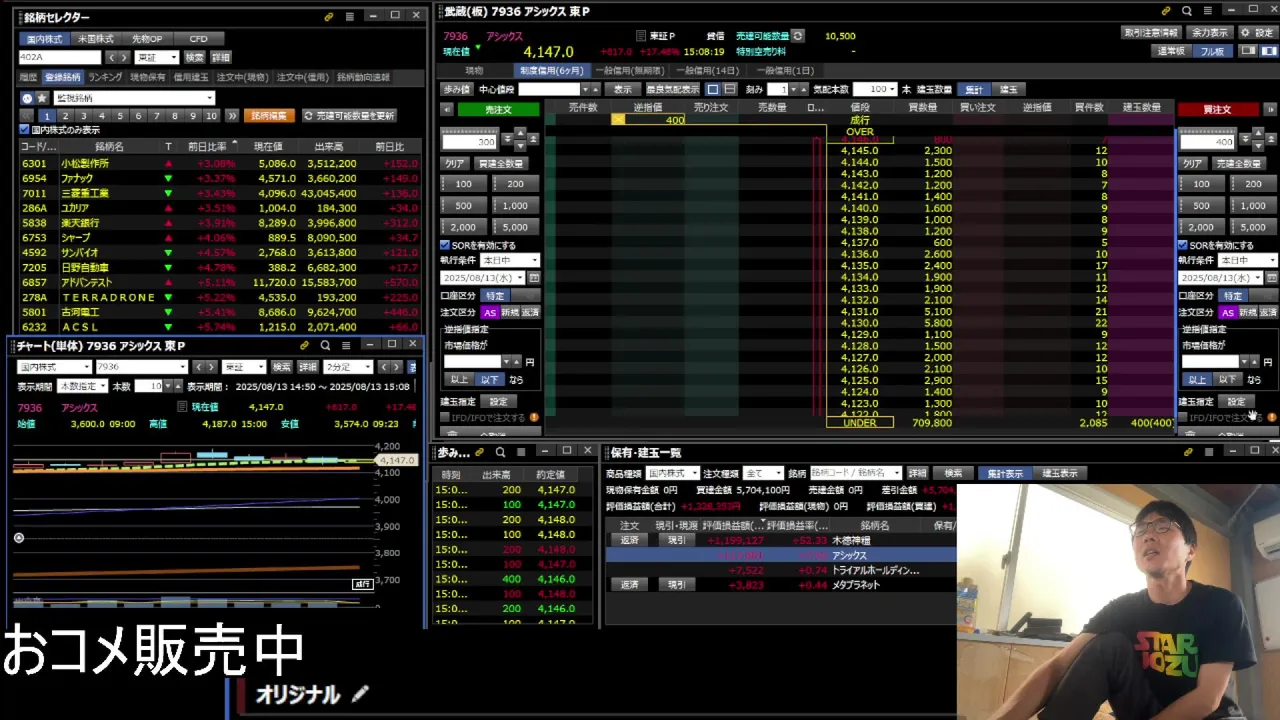Open 設定 gear in 武蔵 board window

coord(1258,33)
